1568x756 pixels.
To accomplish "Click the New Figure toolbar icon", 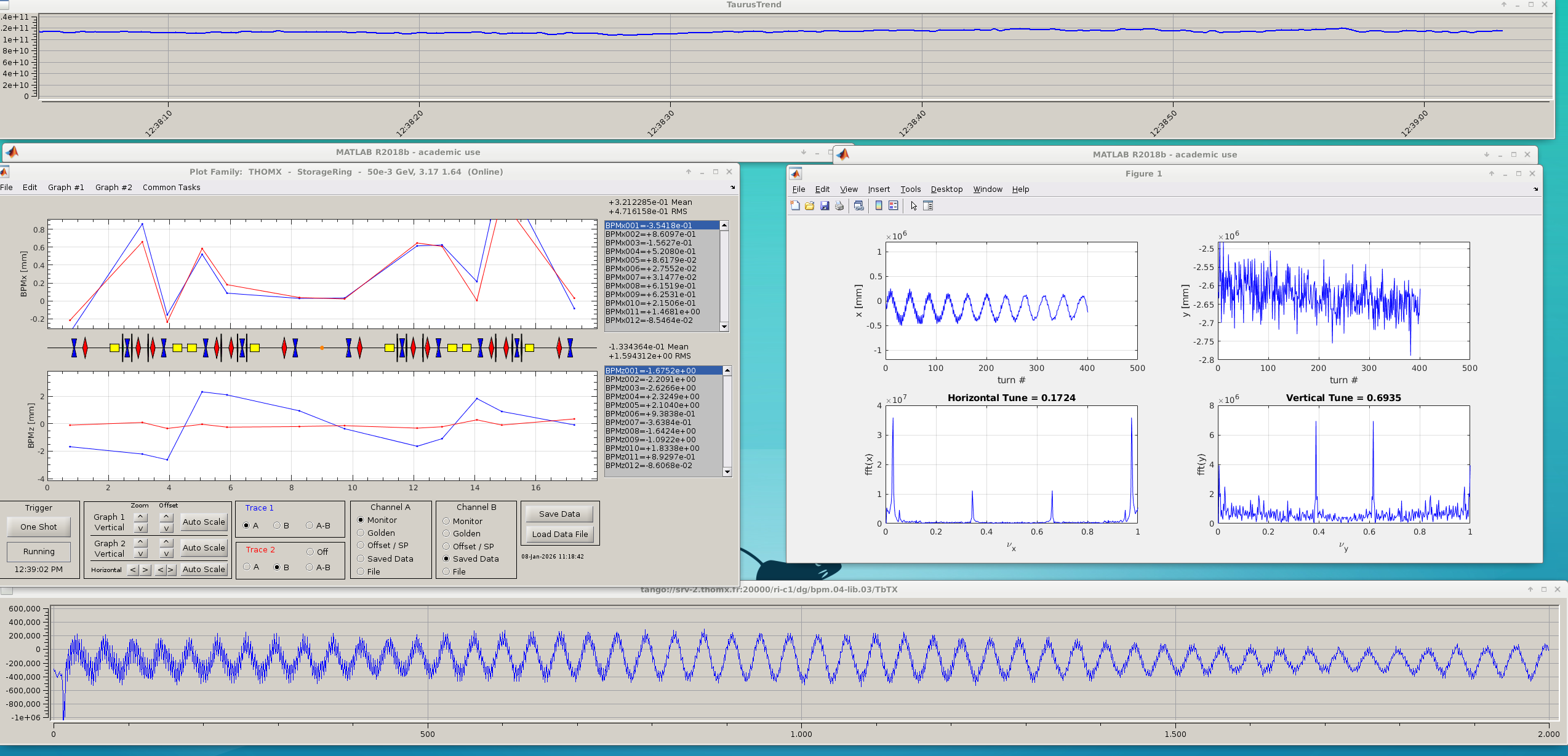I will point(795,206).
